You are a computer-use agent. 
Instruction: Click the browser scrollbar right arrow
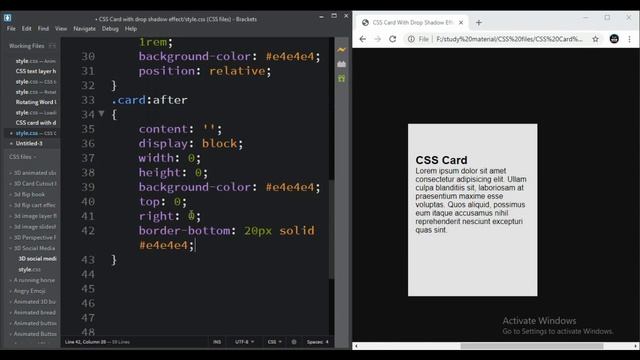636,346
